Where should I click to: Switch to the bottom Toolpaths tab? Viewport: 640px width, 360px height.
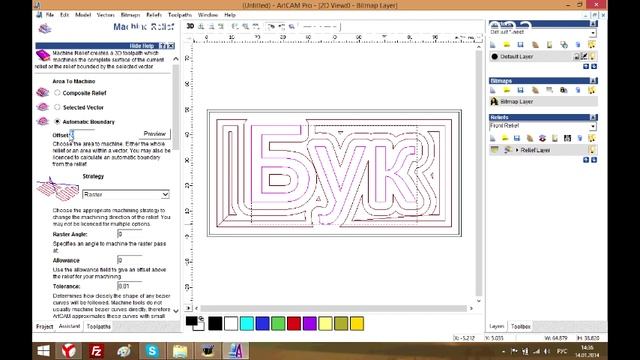99,327
